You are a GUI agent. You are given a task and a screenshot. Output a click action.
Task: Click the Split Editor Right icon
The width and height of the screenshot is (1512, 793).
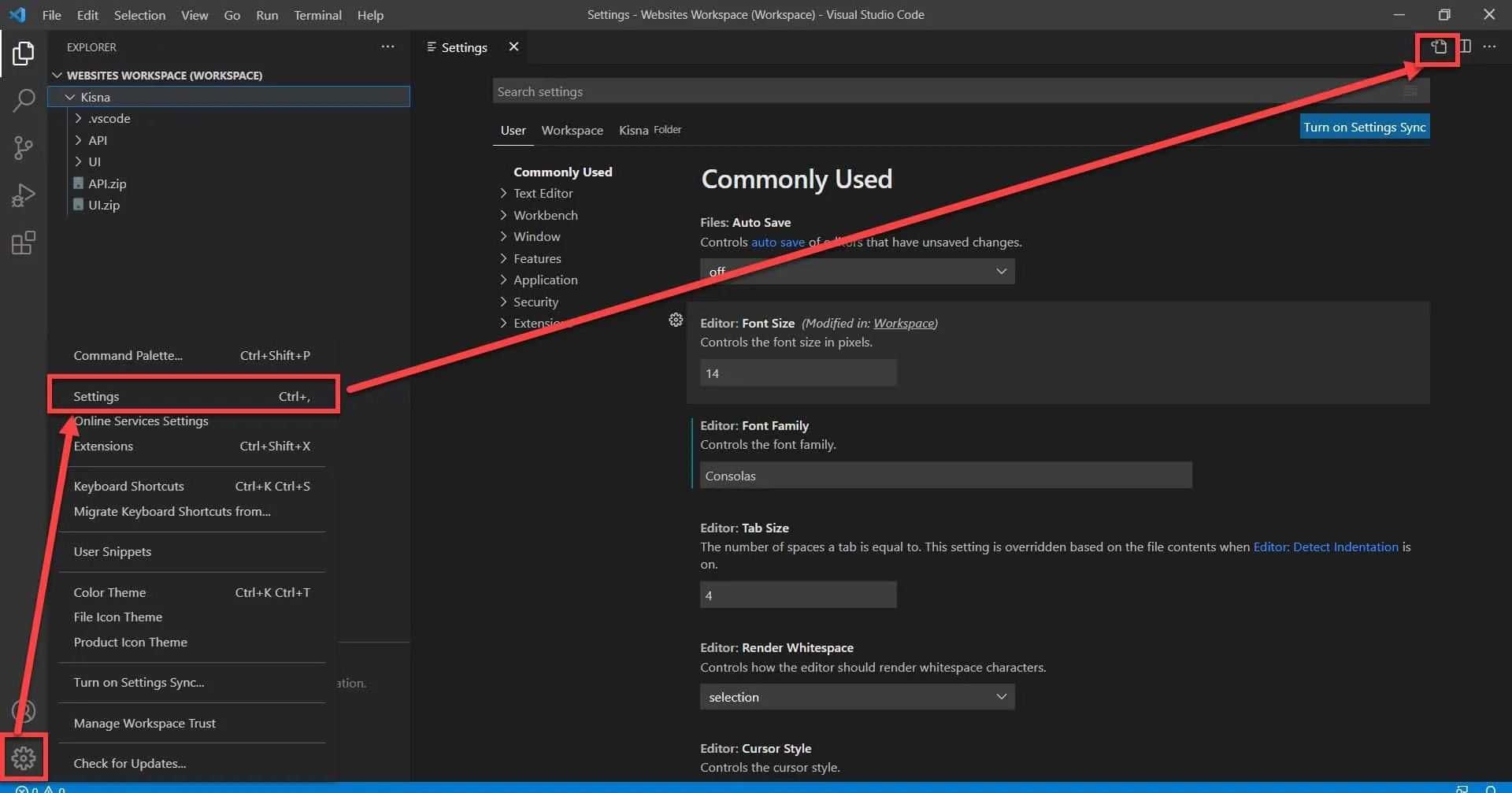(1465, 47)
